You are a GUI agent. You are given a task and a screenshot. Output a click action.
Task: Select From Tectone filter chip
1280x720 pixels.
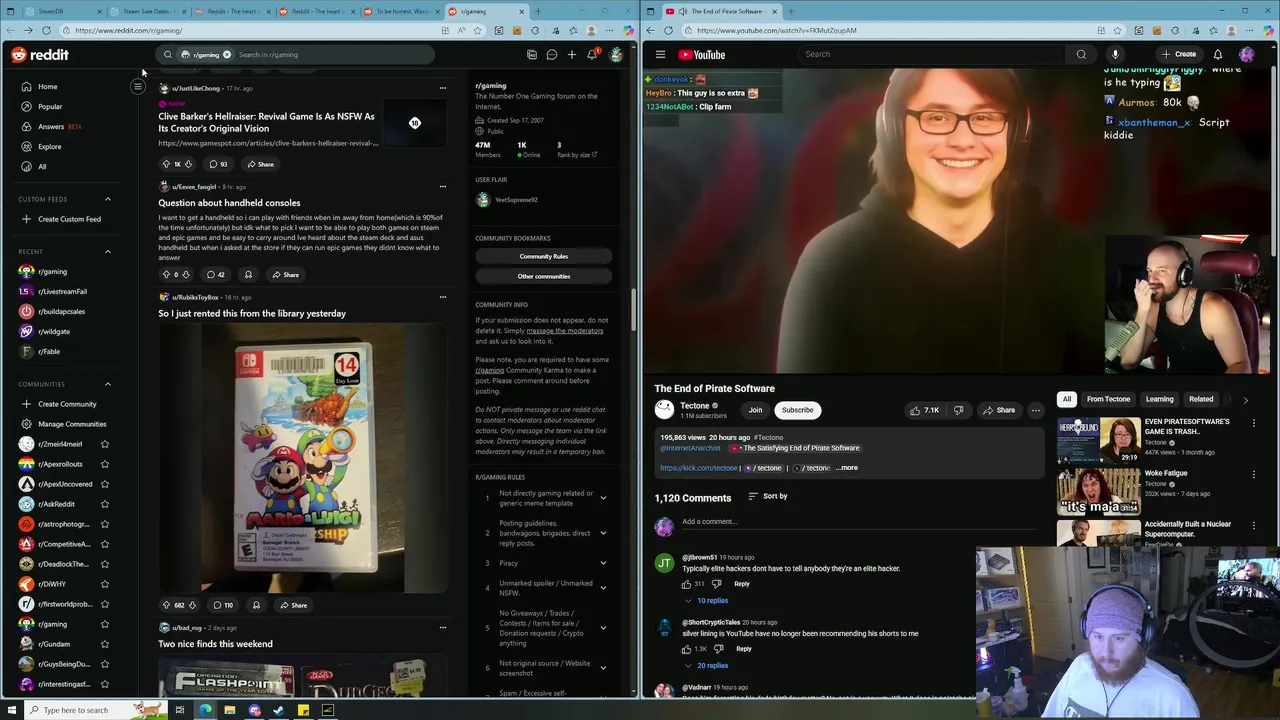pyautogui.click(x=1108, y=399)
